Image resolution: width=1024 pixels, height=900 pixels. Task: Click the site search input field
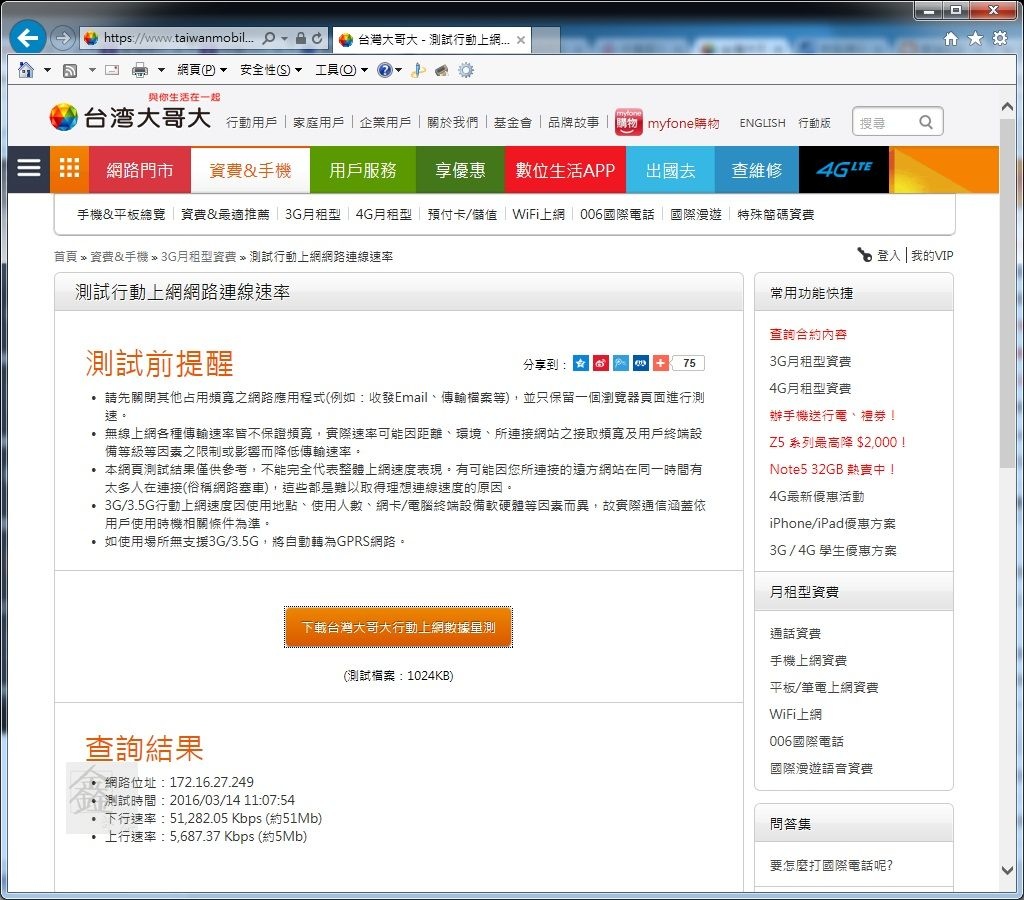click(x=885, y=122)
